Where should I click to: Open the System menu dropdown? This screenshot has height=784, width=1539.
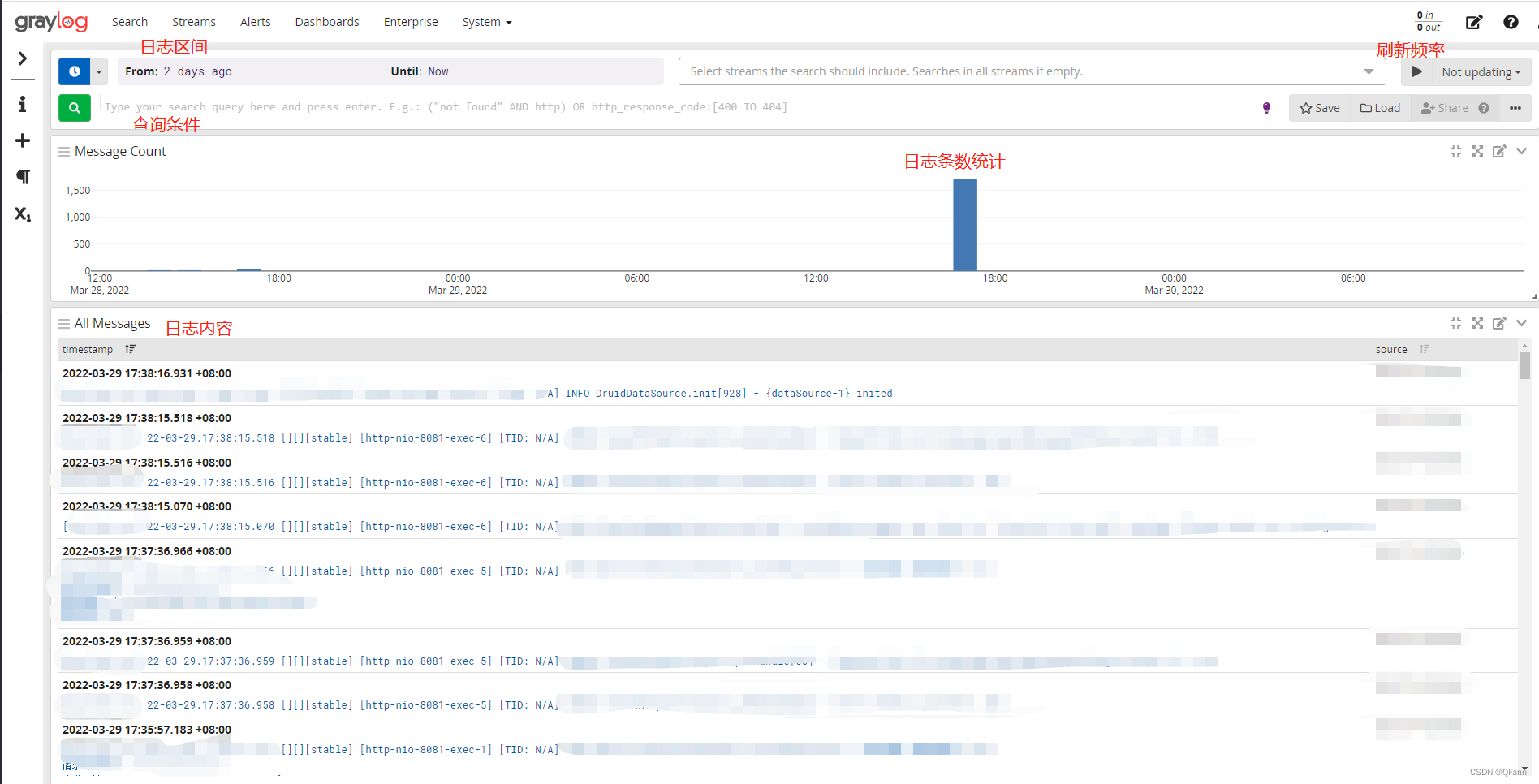485,22
